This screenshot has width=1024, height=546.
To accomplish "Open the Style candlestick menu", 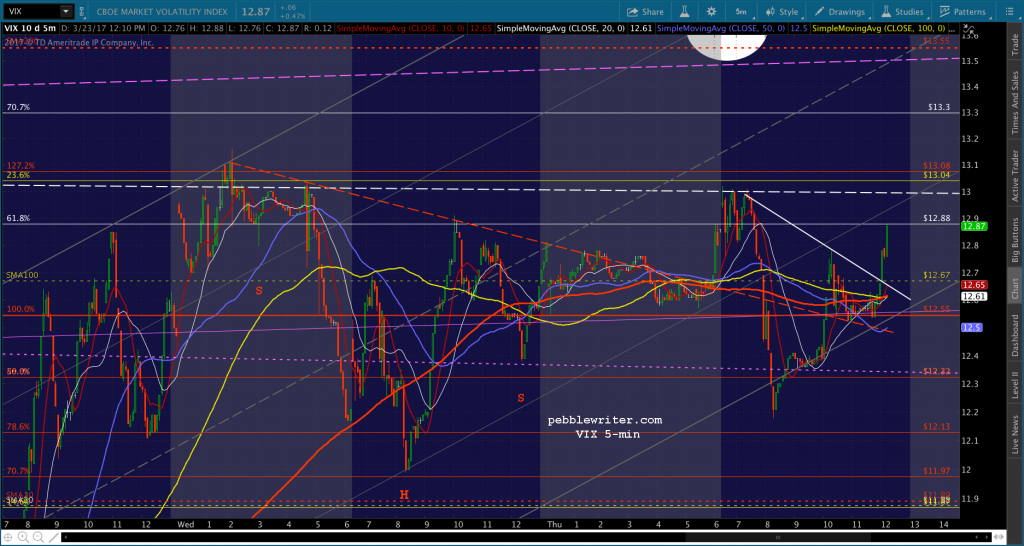I will [782, 11].
